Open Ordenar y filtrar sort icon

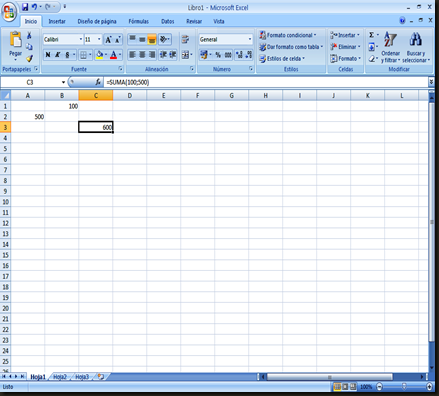390,39
